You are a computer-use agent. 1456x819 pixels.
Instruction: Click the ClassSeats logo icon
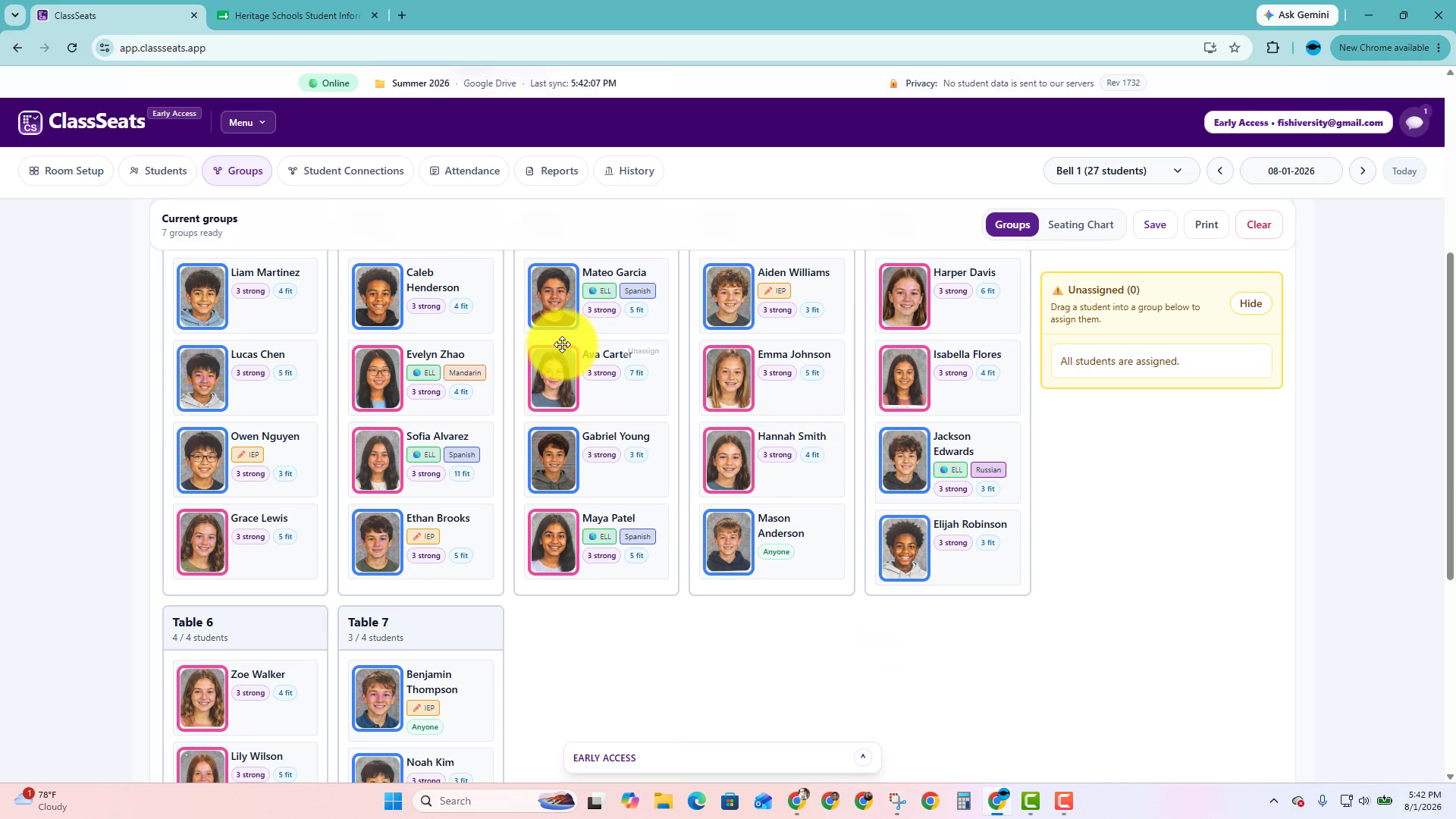pyautogui.click(x=30, y=122)
